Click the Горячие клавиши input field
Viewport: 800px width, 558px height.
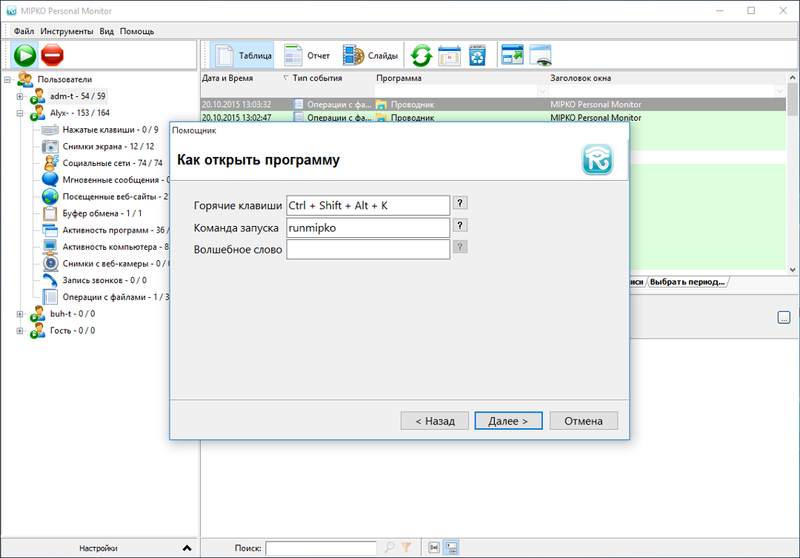point(368,206)
